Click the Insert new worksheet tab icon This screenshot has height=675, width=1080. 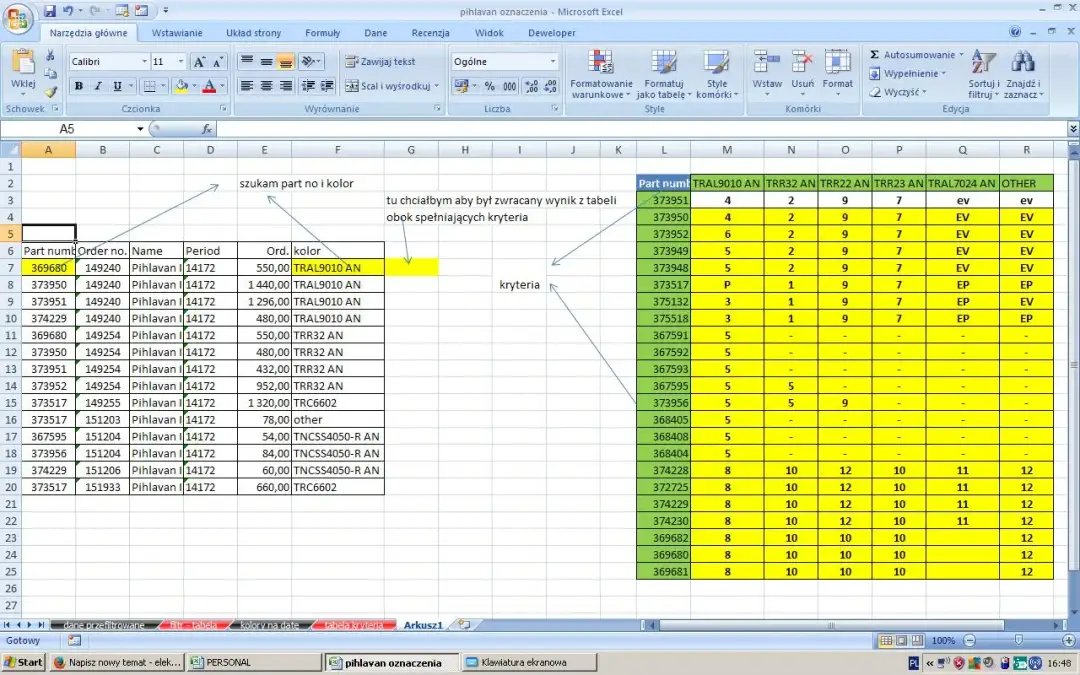[465, 625]
